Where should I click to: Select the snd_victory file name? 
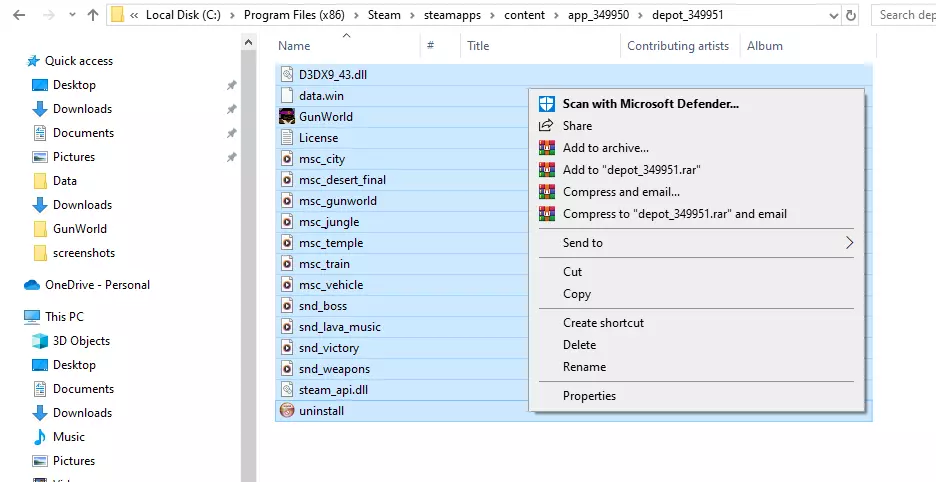click(329, 348)
